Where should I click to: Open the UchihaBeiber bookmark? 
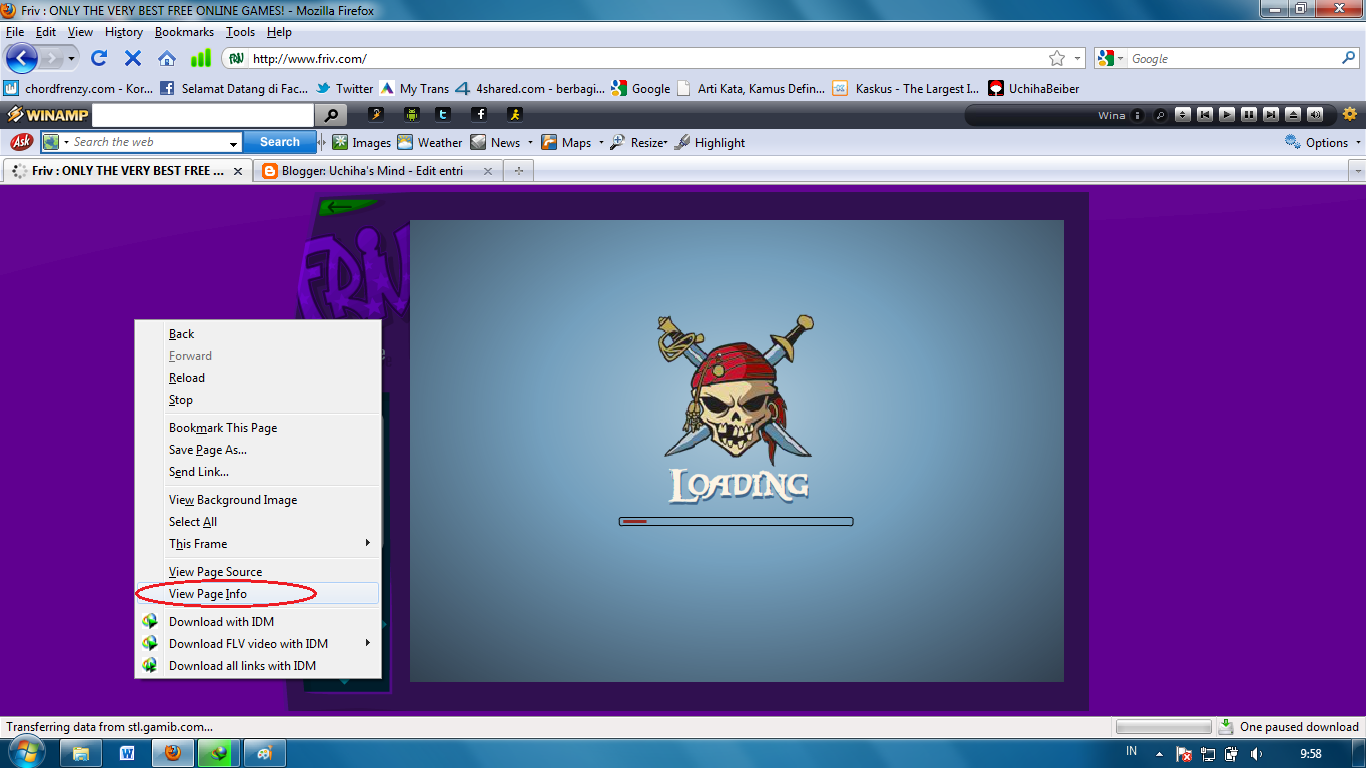point(1034,88)
